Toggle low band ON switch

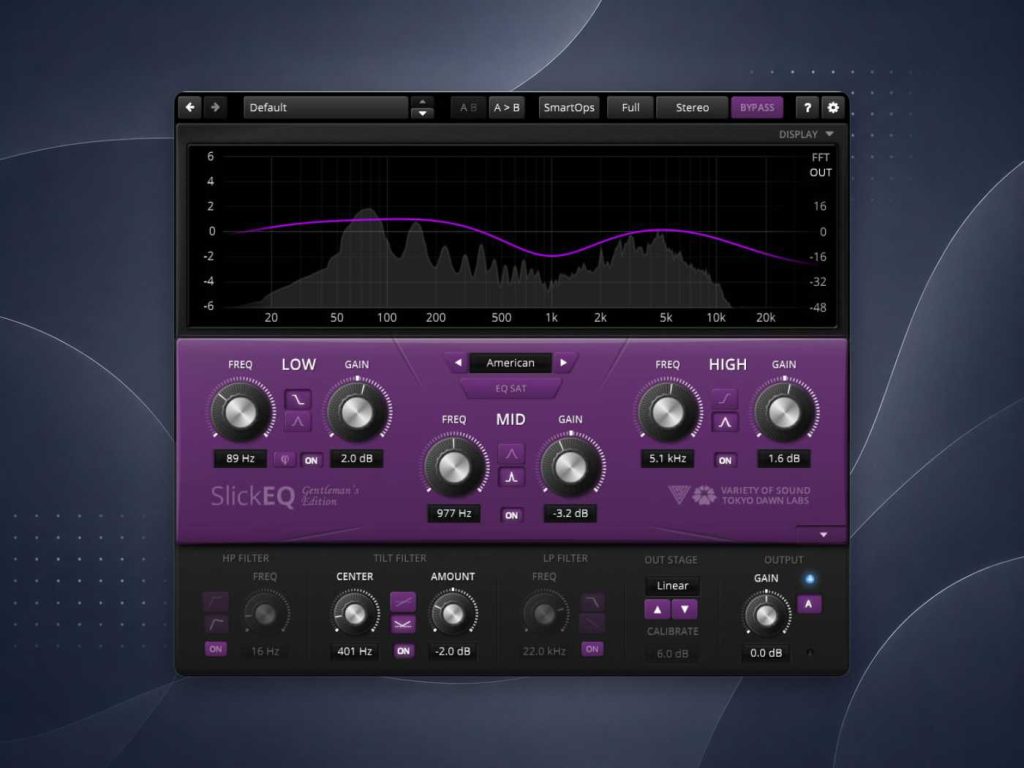pos(312,460)
